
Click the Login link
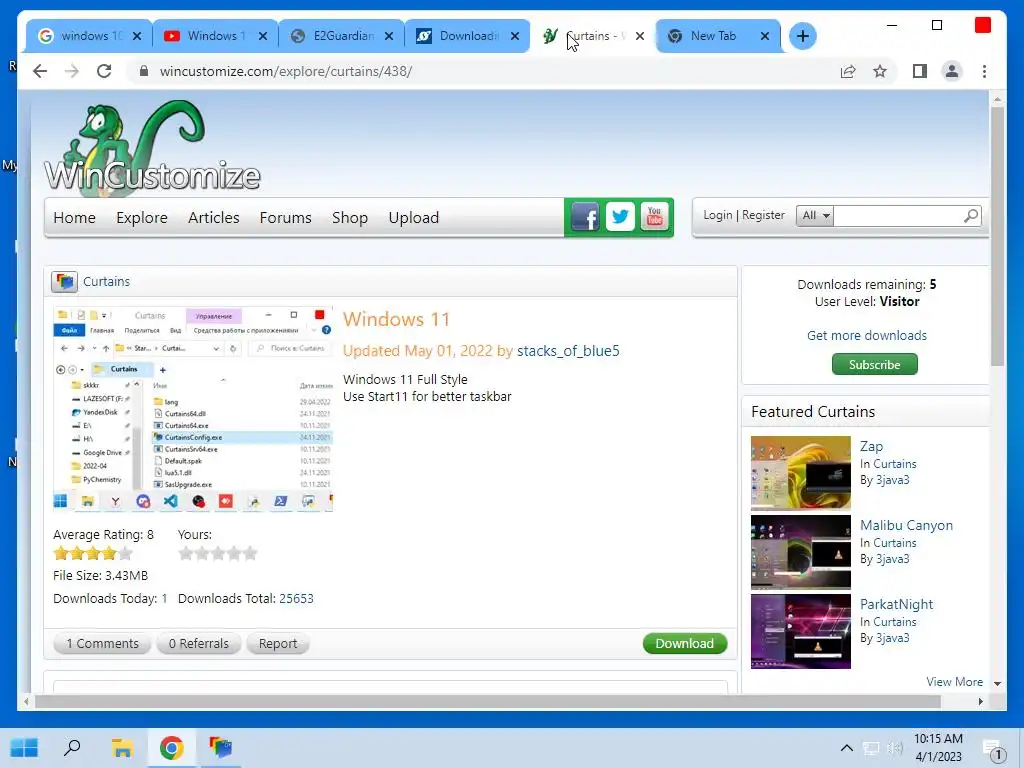[x=718, y=215]
